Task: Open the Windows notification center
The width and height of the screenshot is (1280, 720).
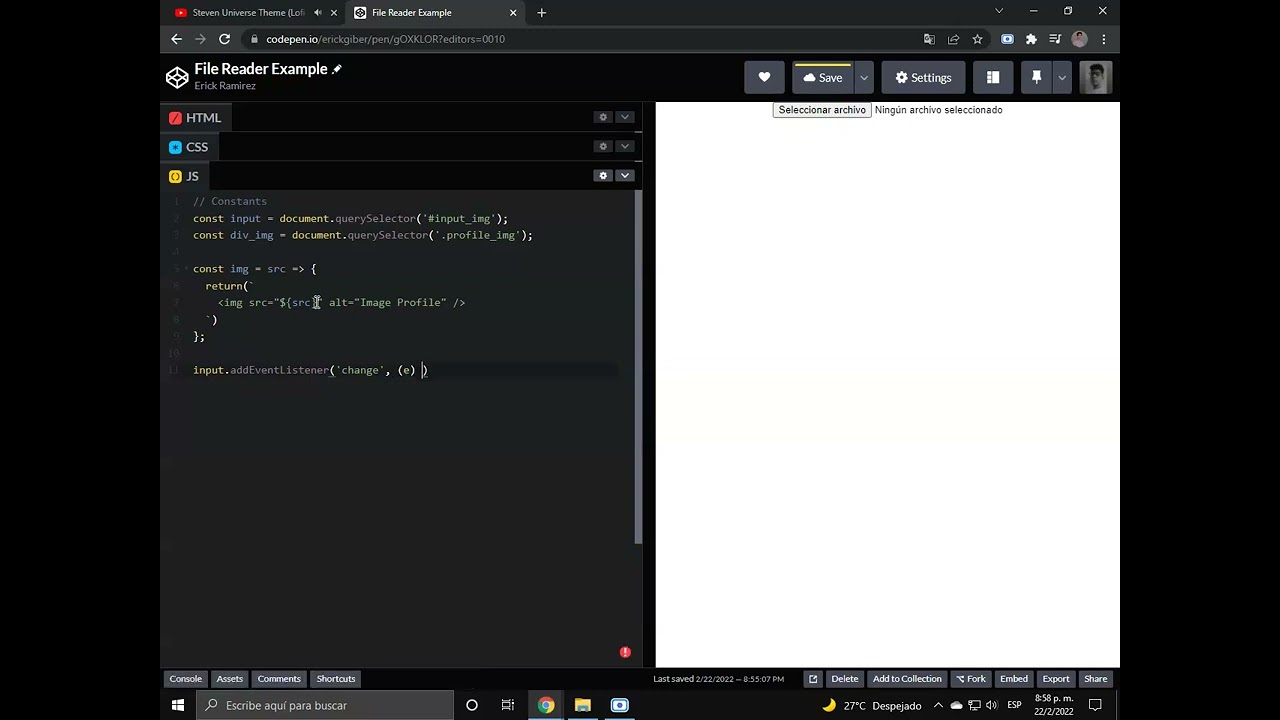Action: pos(1095,705)
